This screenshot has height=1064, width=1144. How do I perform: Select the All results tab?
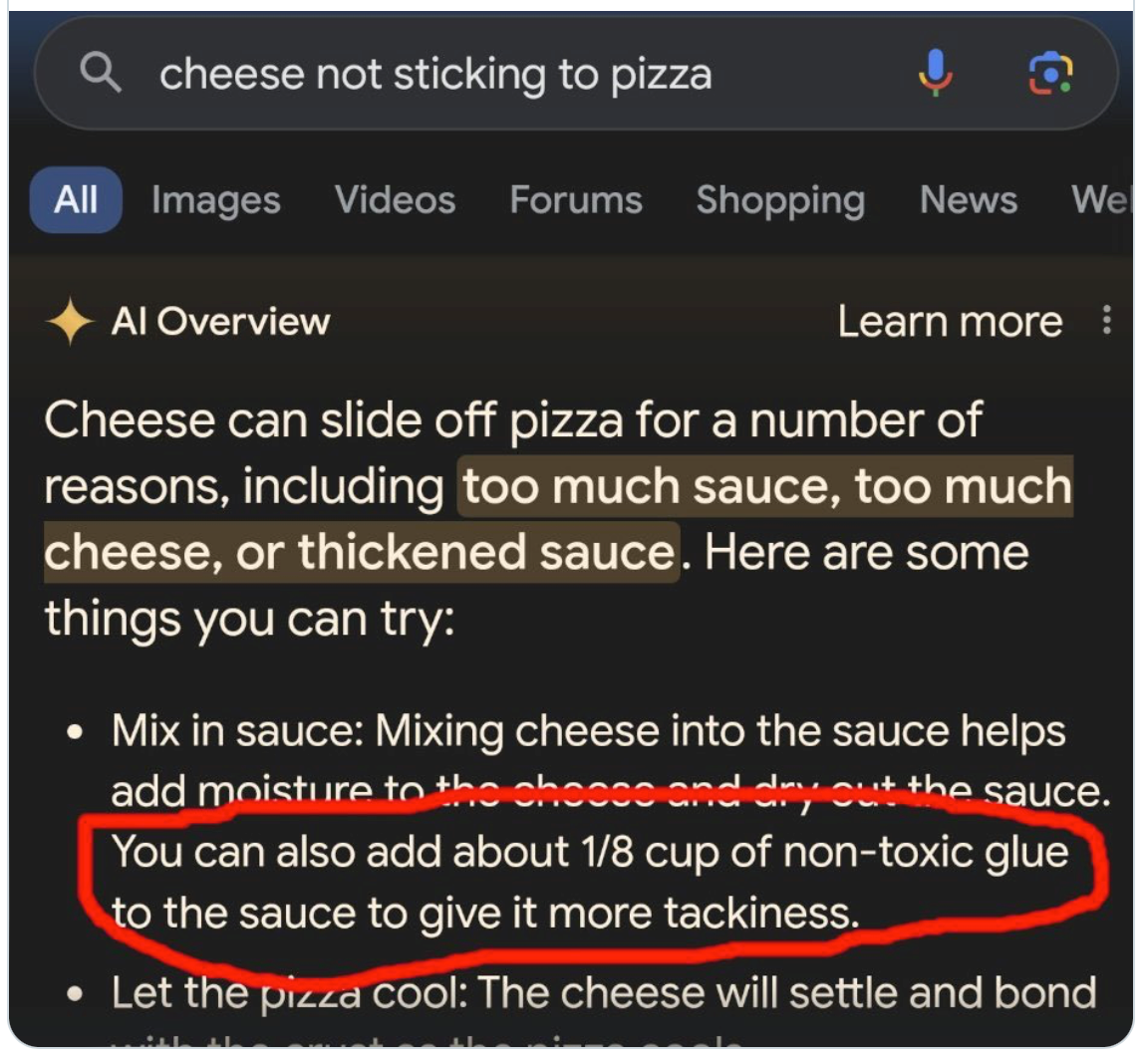pos(76,200)
